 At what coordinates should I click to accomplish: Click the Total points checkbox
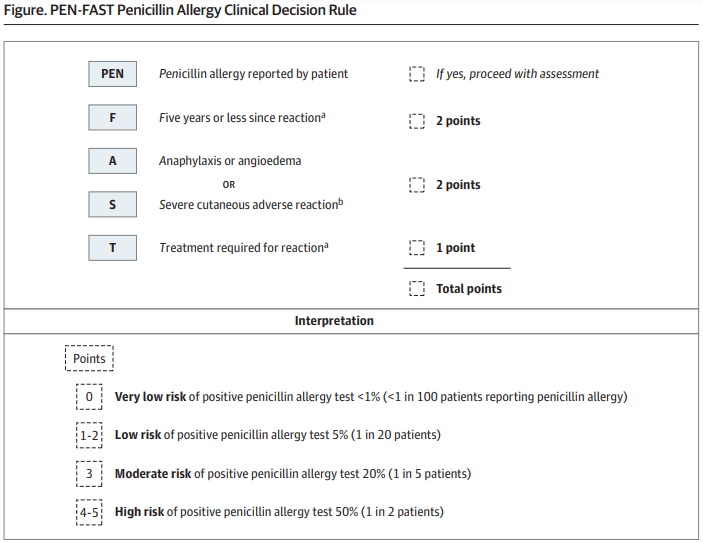416,289
